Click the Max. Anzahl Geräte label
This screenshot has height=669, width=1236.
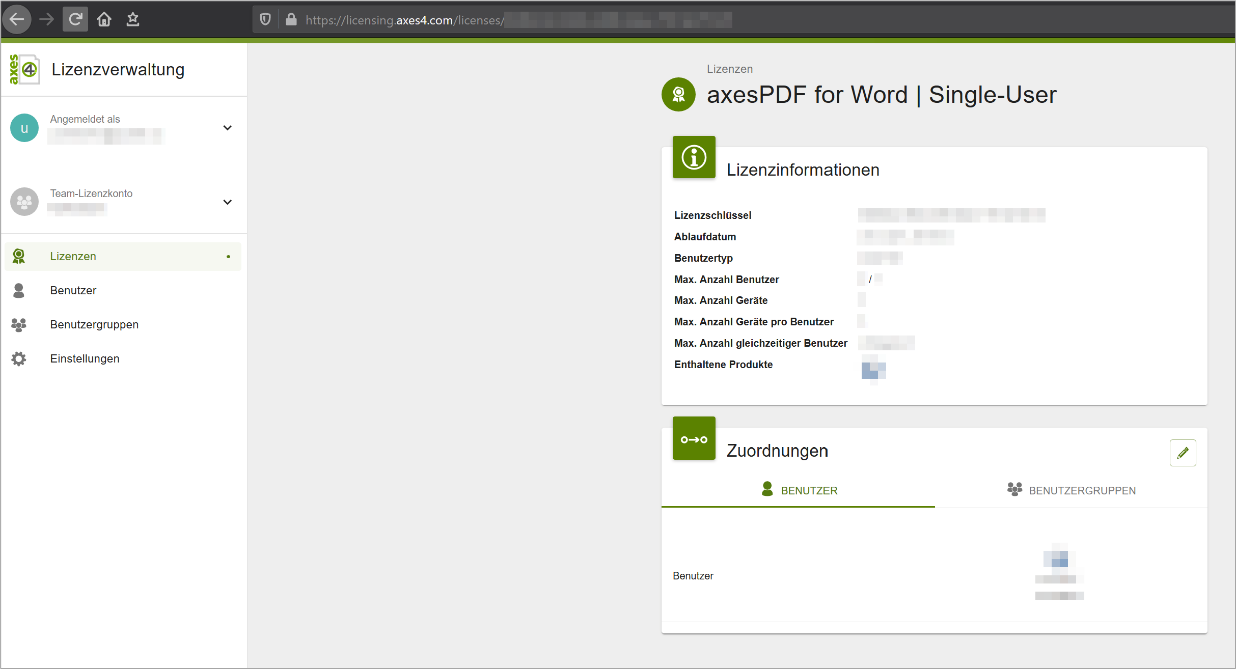click(721, 300)
